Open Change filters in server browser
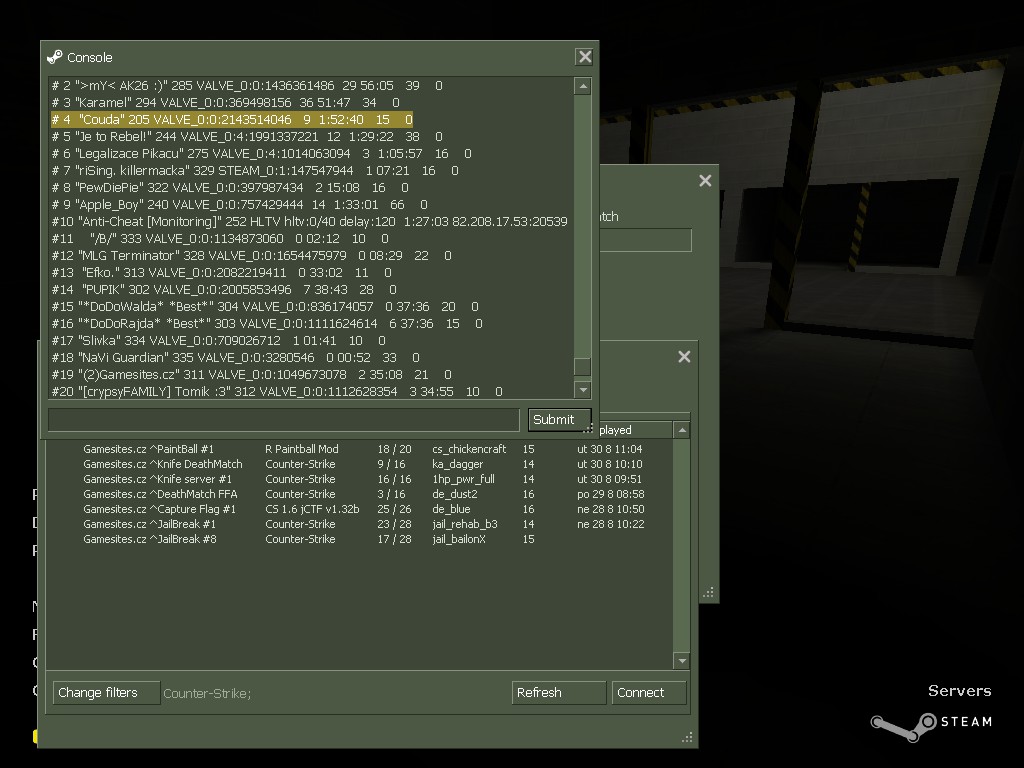 coord(106,693)
